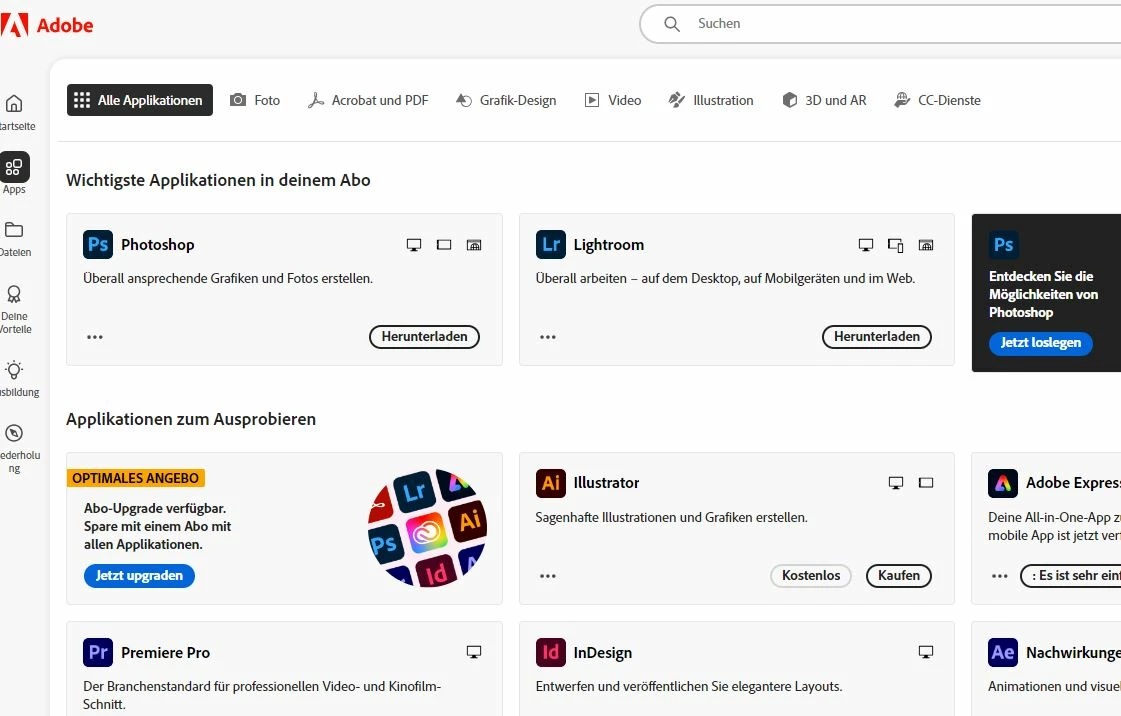Open the compass discover sidebar icon

coord(14,433)
